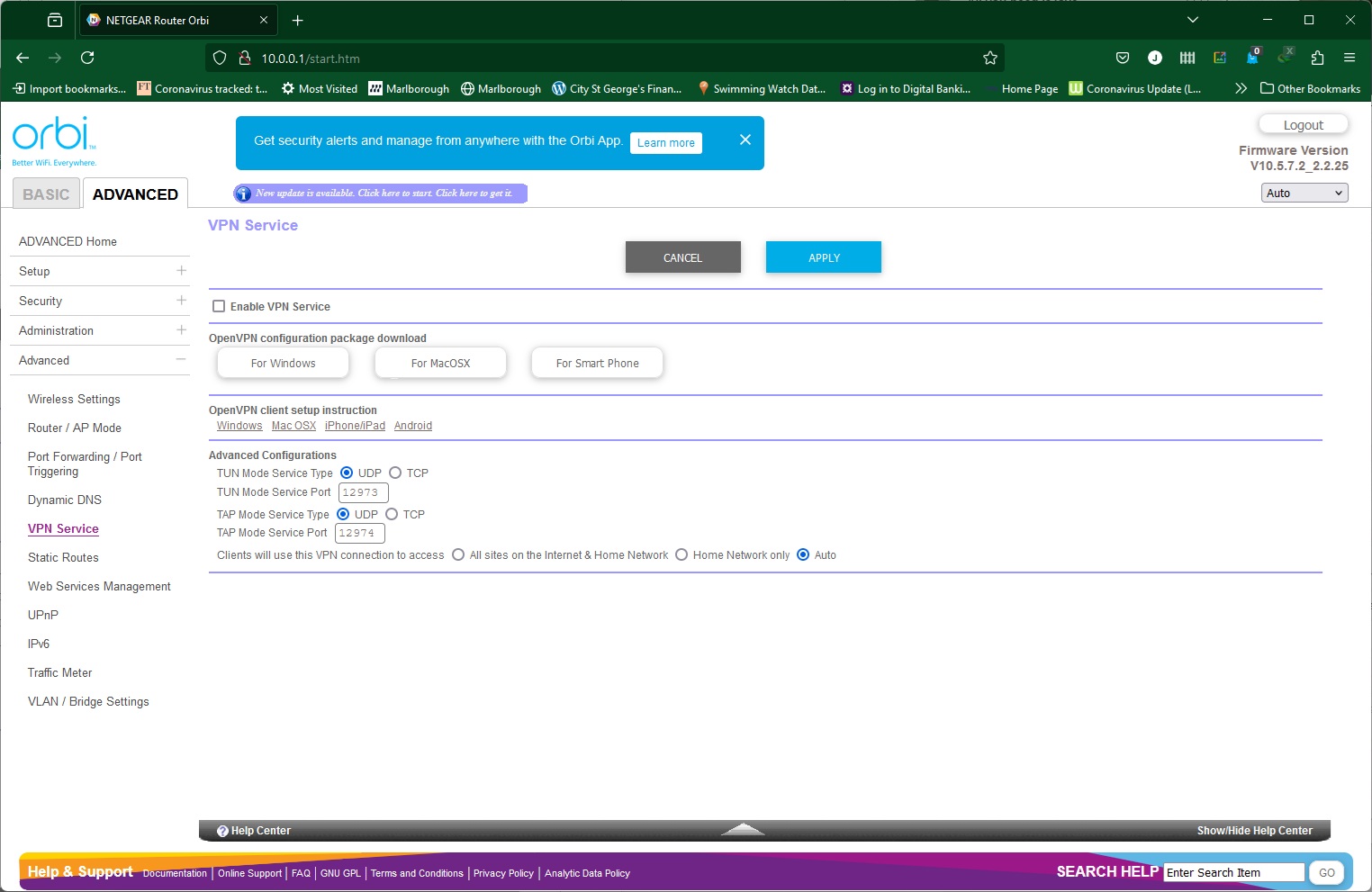Select UDP for TUN Mode Service Type
The height and width of the screenshot is (892, 1372).
pos(347,473)
